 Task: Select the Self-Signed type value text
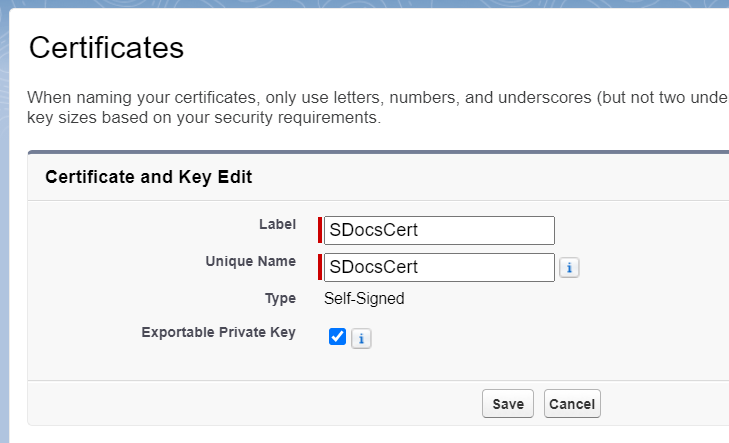[364, 298]
